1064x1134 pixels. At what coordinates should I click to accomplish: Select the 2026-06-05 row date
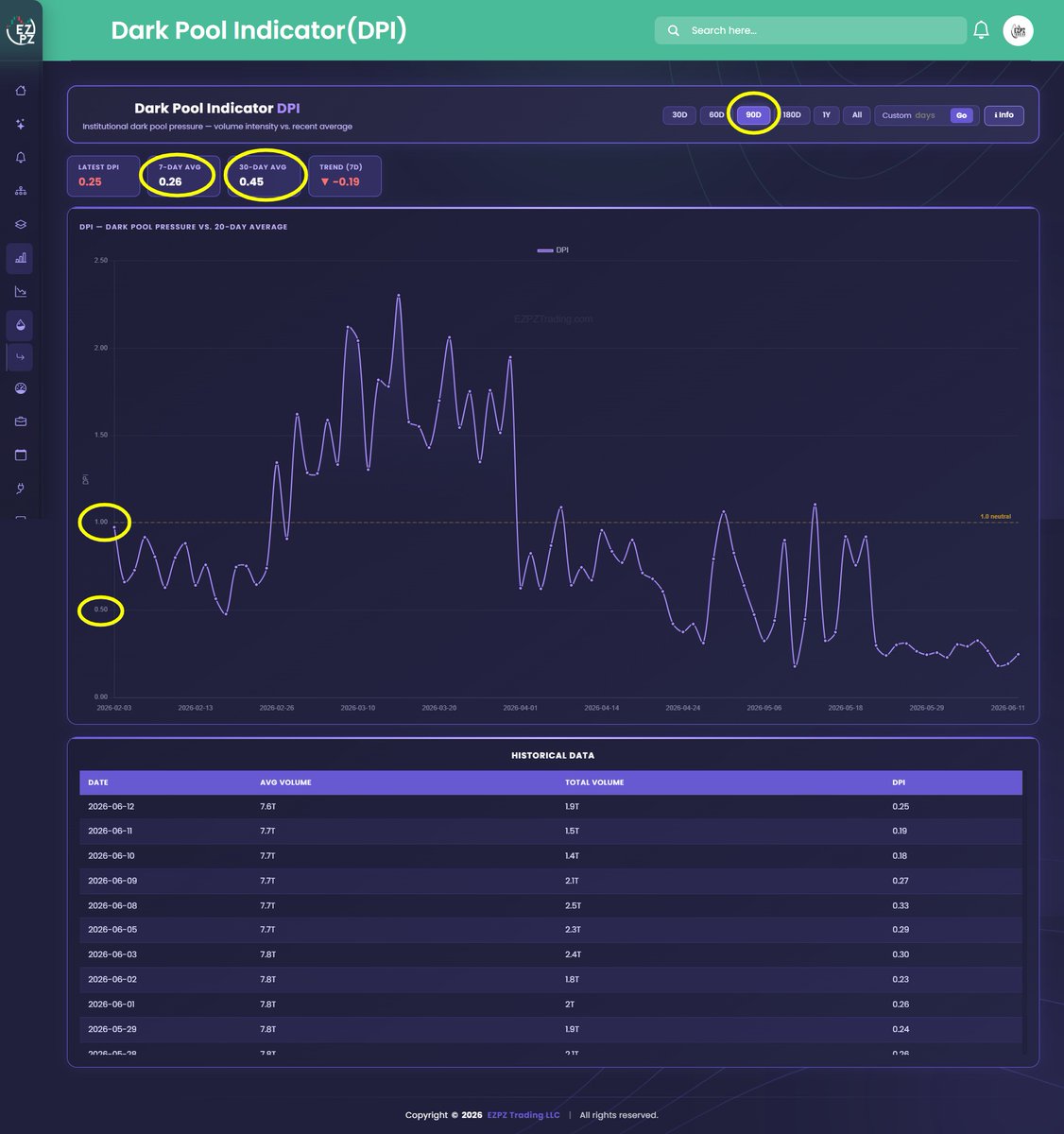click(x=112, y=929)
